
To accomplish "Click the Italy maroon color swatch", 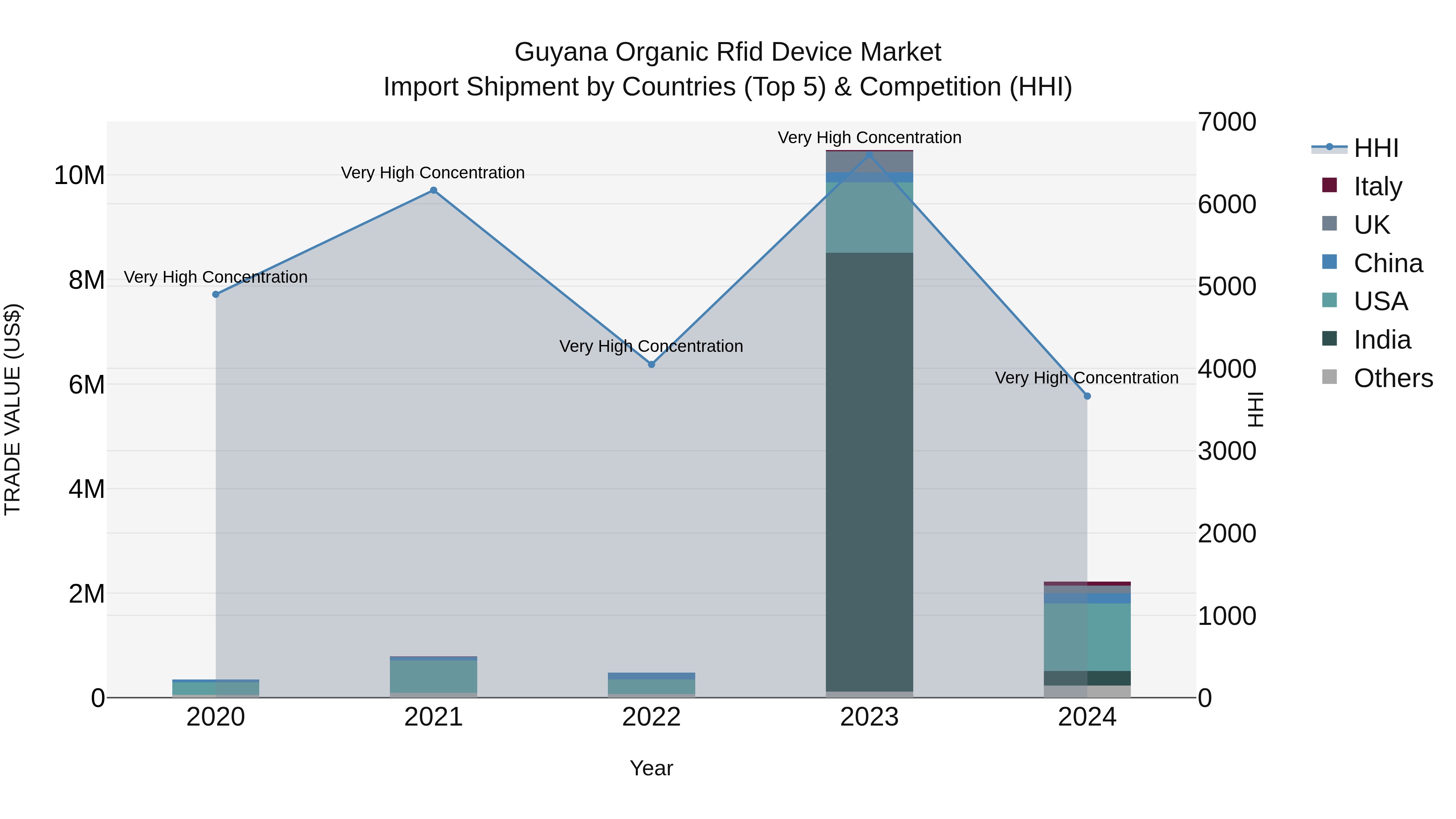I will click(x=1329, y=185).
